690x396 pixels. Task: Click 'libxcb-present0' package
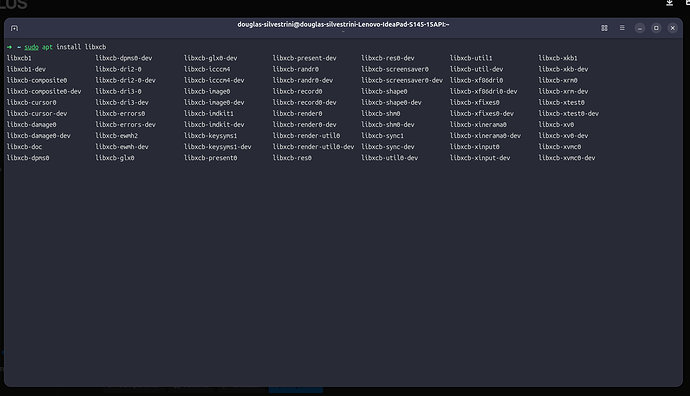(x=211, y=158)
